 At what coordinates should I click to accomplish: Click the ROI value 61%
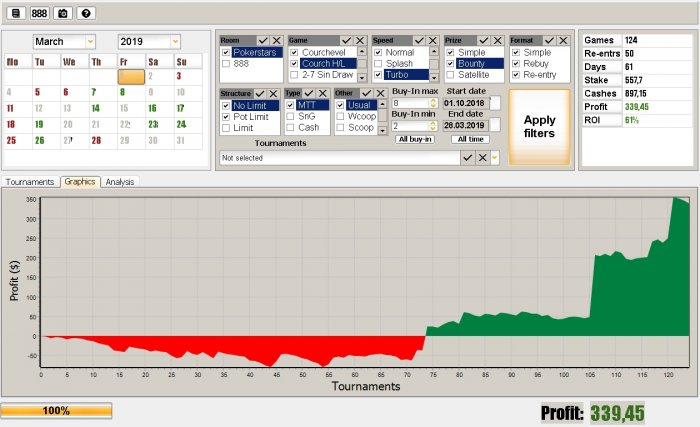631,120
